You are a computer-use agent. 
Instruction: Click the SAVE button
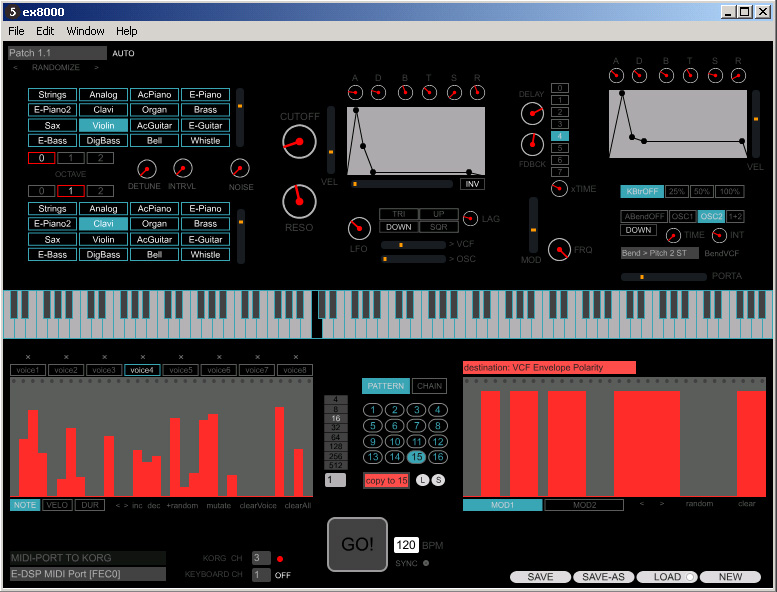(540, 577)
